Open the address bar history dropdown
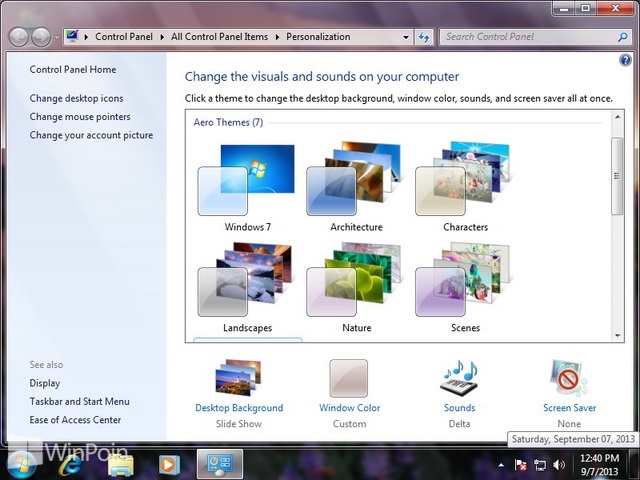640x480 pixels. [x=406, y=37]
